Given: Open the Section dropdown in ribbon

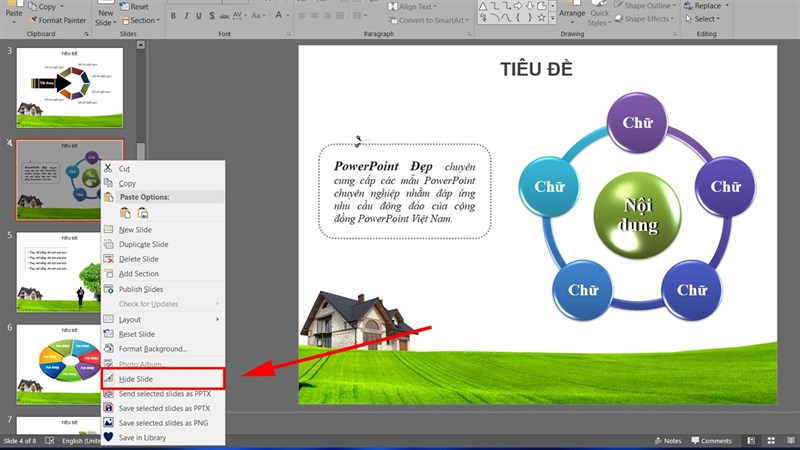Looking at the screenshot, I should coord(140,20).
